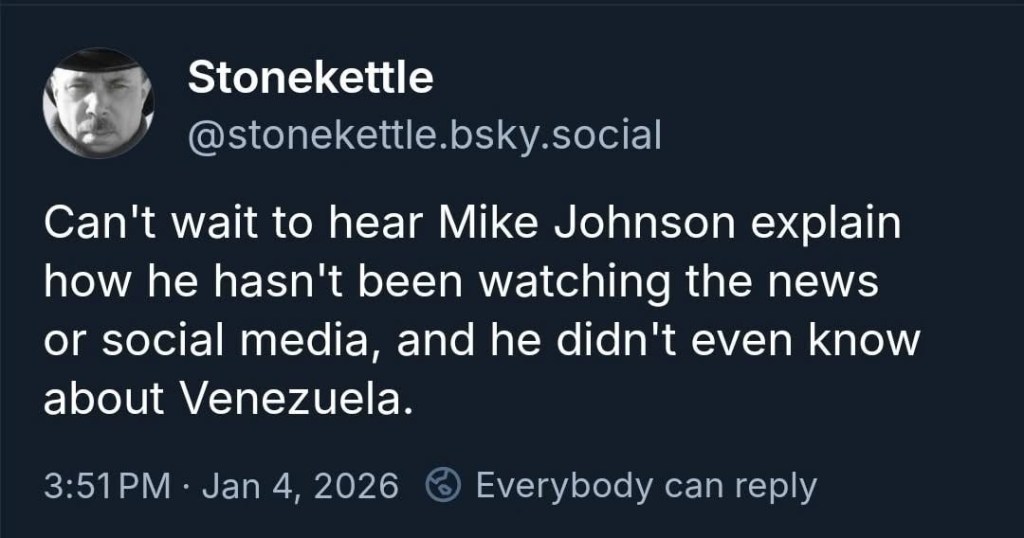Image resolution: width=1024 pixels, height=538 pixels.
Task: Click the word "explain" in the post
Action: click(816, 225)
